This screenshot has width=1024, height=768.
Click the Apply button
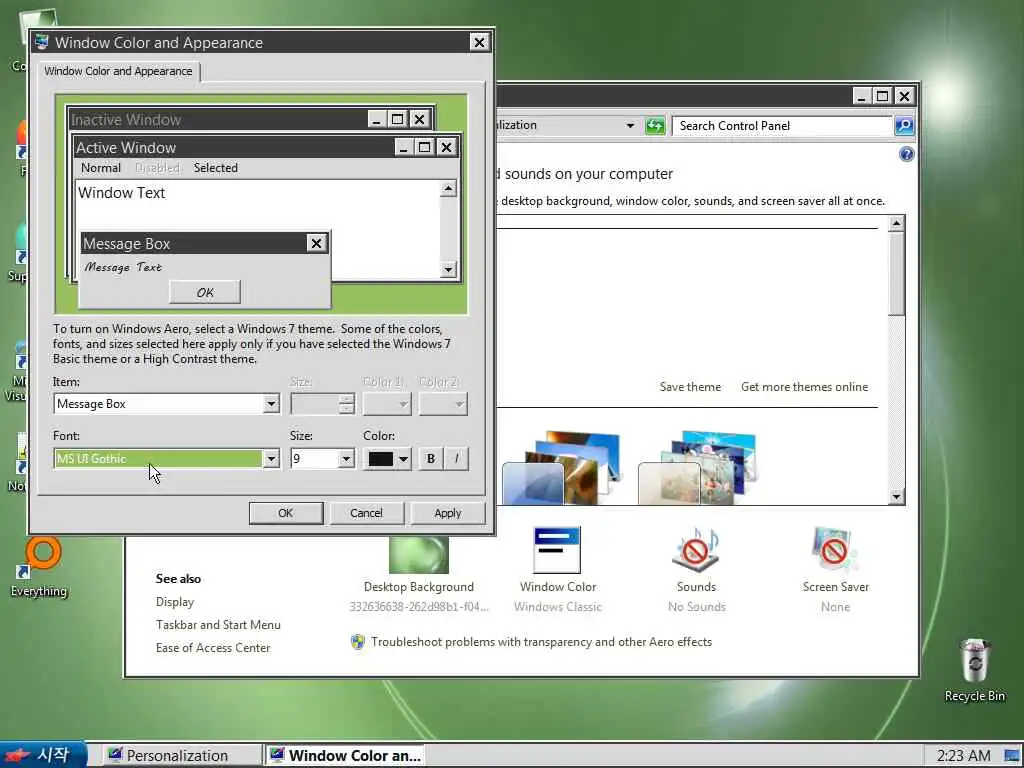point(448,513)
